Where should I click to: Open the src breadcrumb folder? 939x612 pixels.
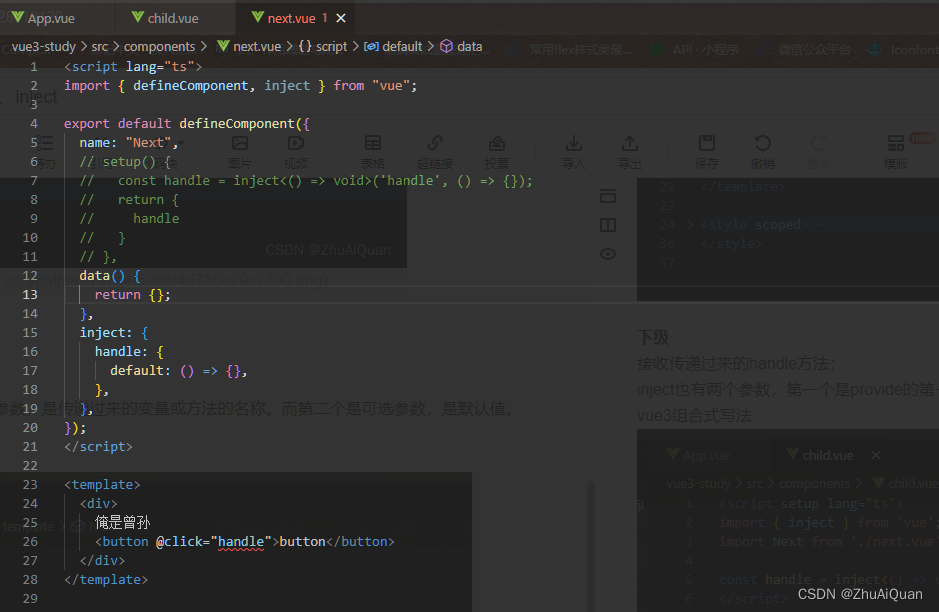[x=100, y=47]
